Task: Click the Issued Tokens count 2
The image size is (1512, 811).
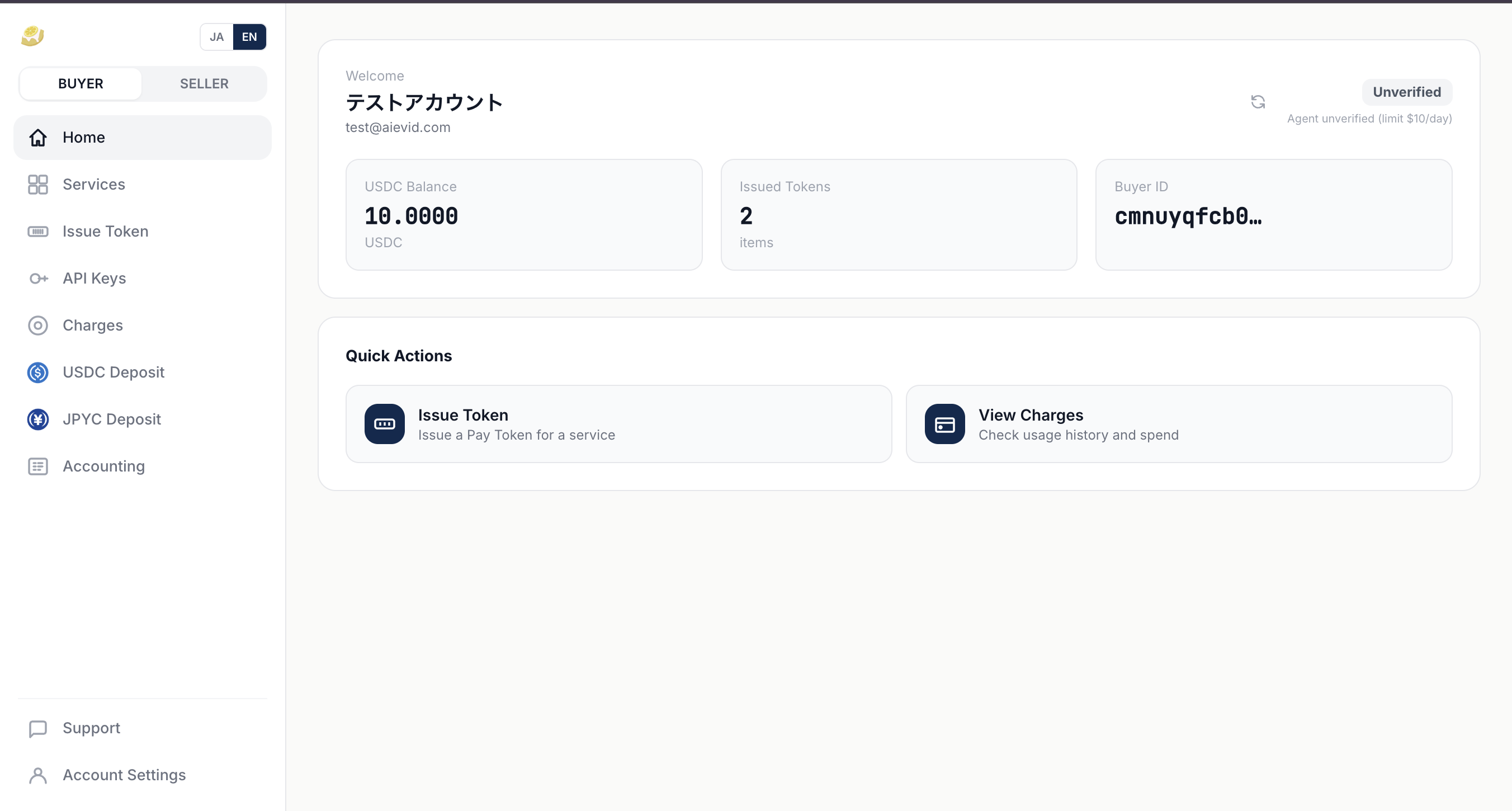Action: coord(746,216)
